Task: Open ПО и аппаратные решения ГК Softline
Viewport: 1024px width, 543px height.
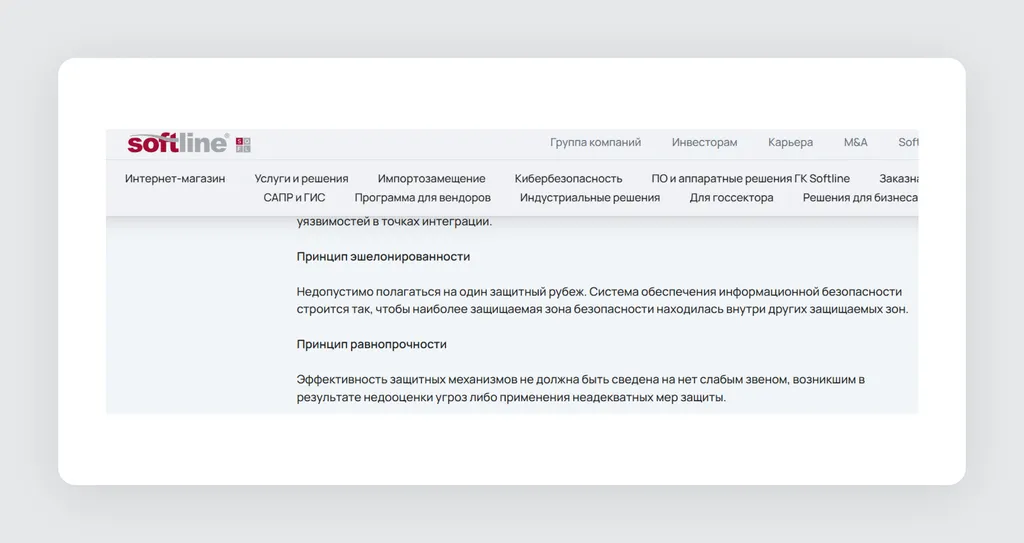Action: (750, 178)
